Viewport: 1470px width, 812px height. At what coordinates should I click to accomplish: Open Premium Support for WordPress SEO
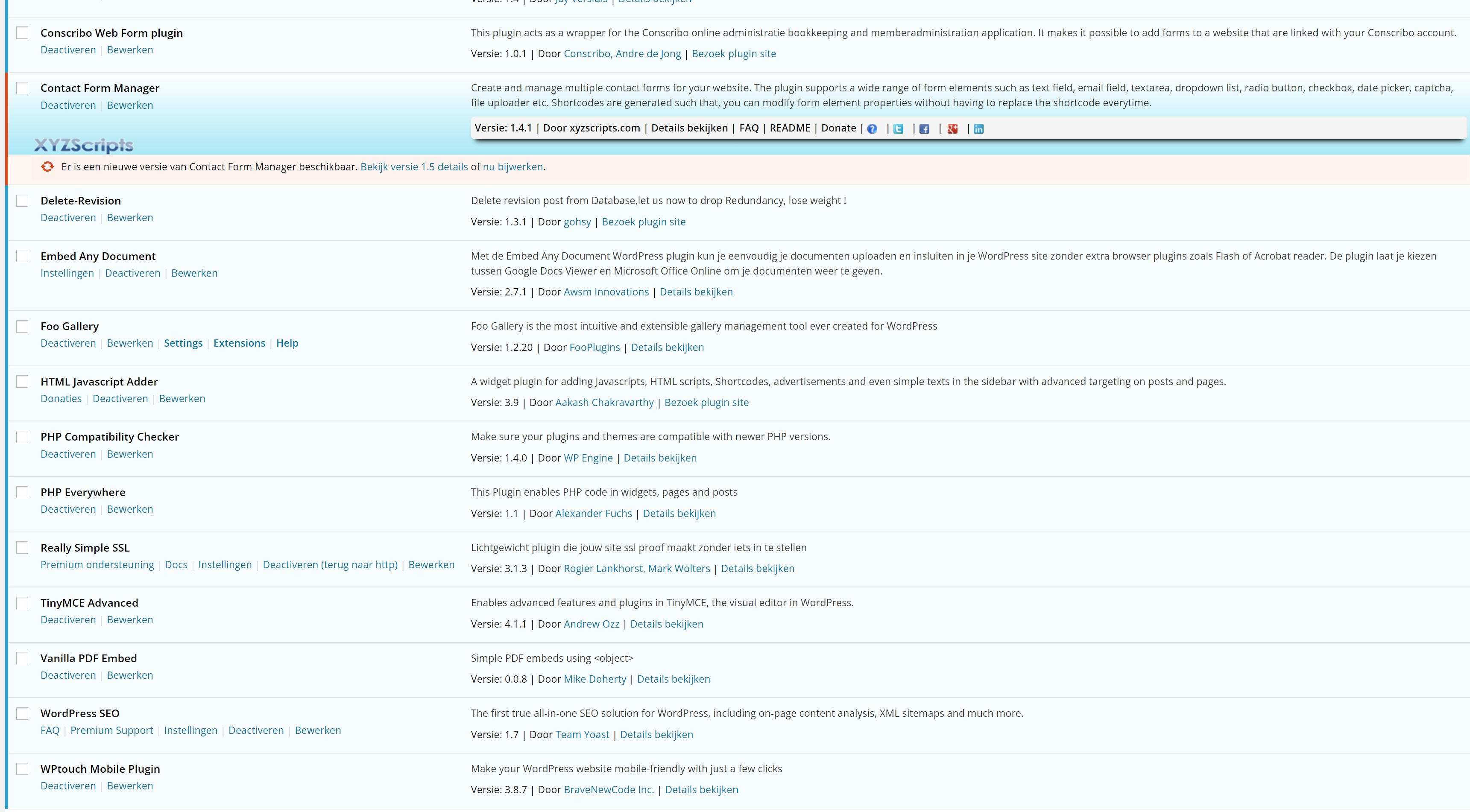click(112, 731)
